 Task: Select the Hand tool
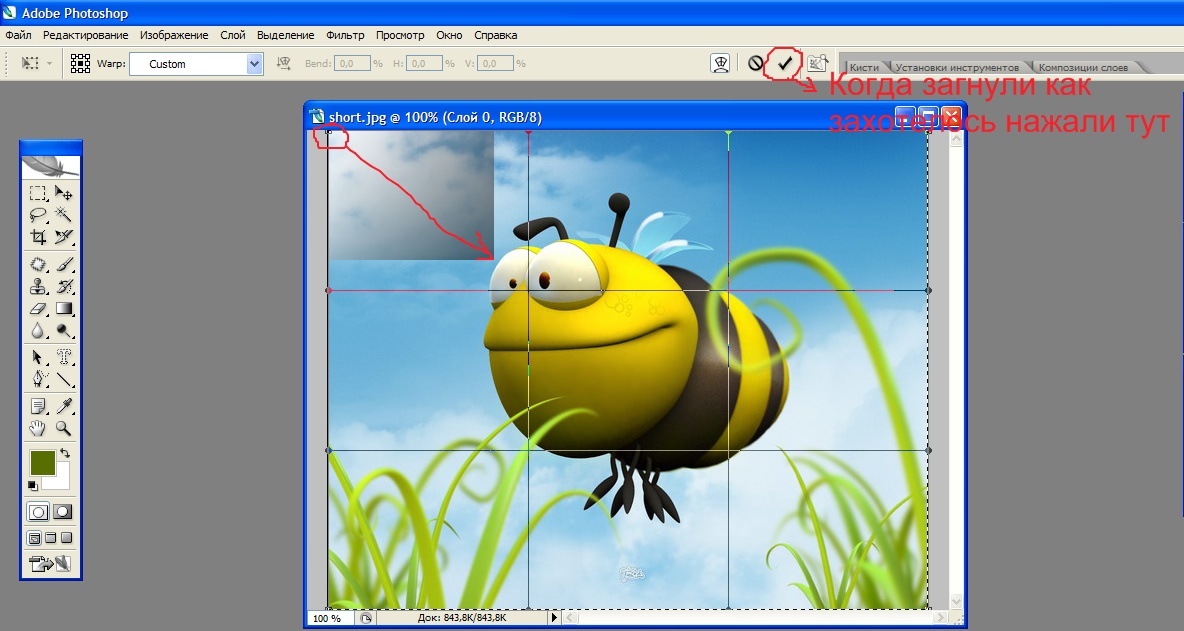coord(38,428)
